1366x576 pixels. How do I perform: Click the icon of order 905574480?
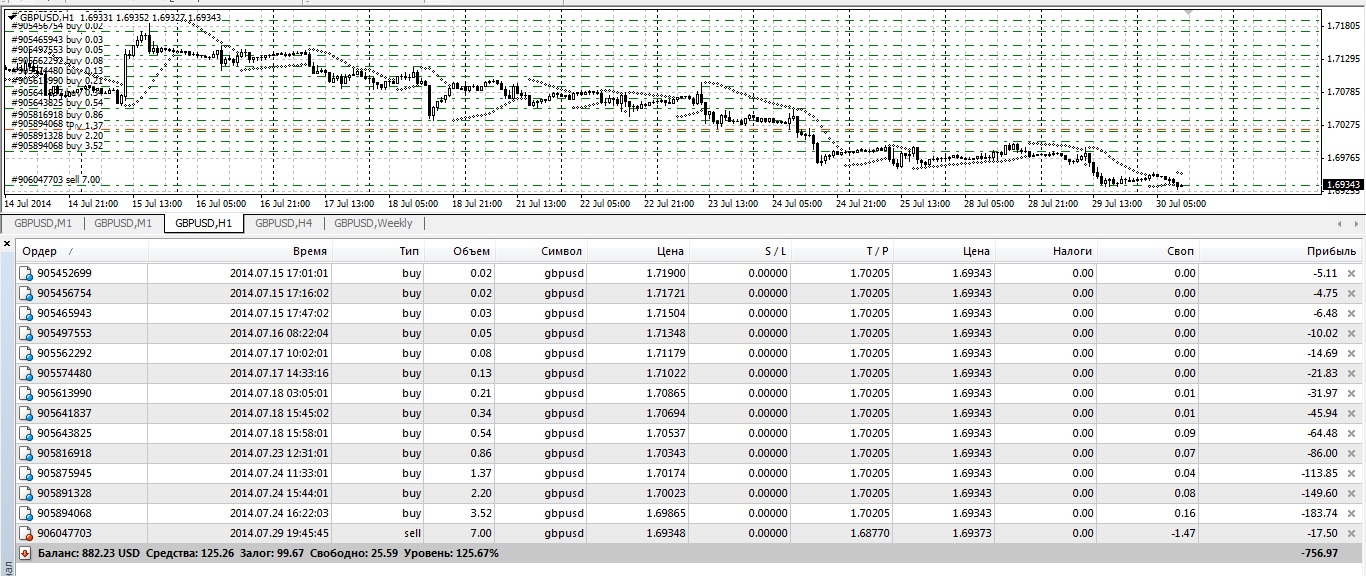(x=27, y=373)
